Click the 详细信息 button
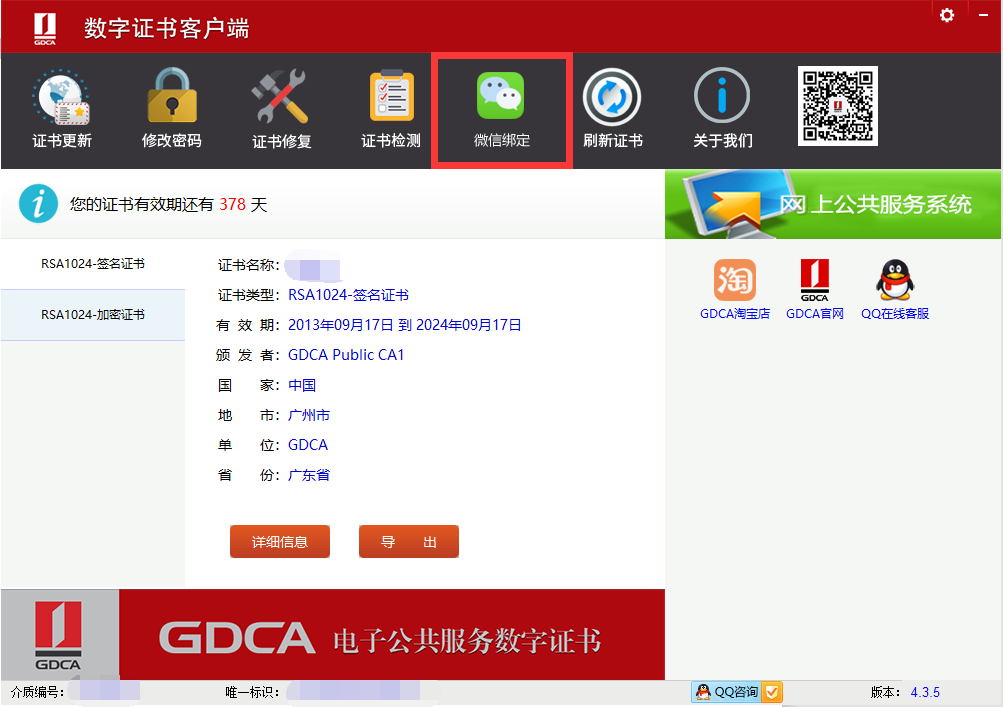The height and width of the screenshot is (707, 1003). (x=280, y=542)
